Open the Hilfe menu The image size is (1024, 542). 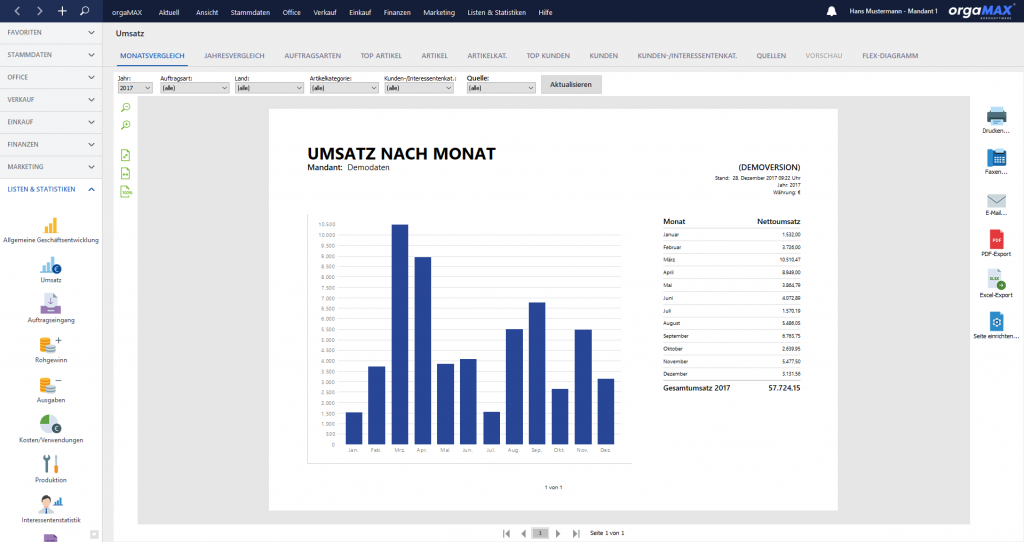point(545,12)
